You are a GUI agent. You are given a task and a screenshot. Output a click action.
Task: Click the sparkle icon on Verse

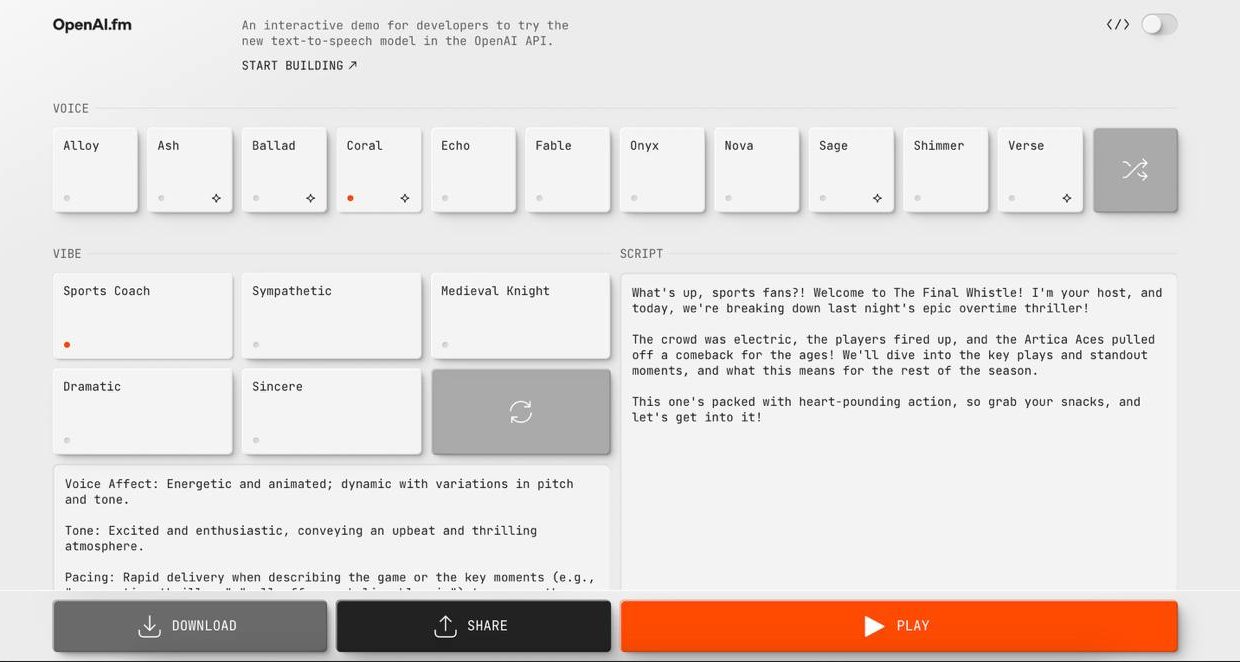(1066, 198)
